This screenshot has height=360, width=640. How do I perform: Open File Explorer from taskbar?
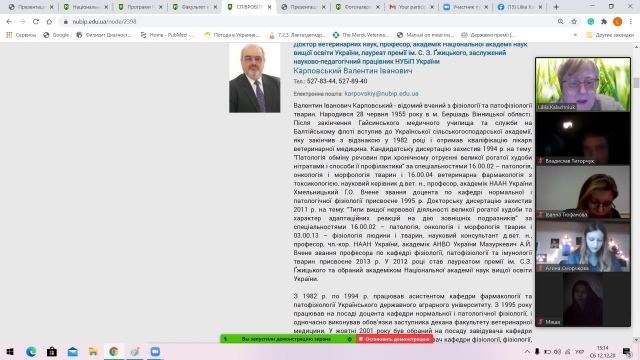tap(93, 351)
